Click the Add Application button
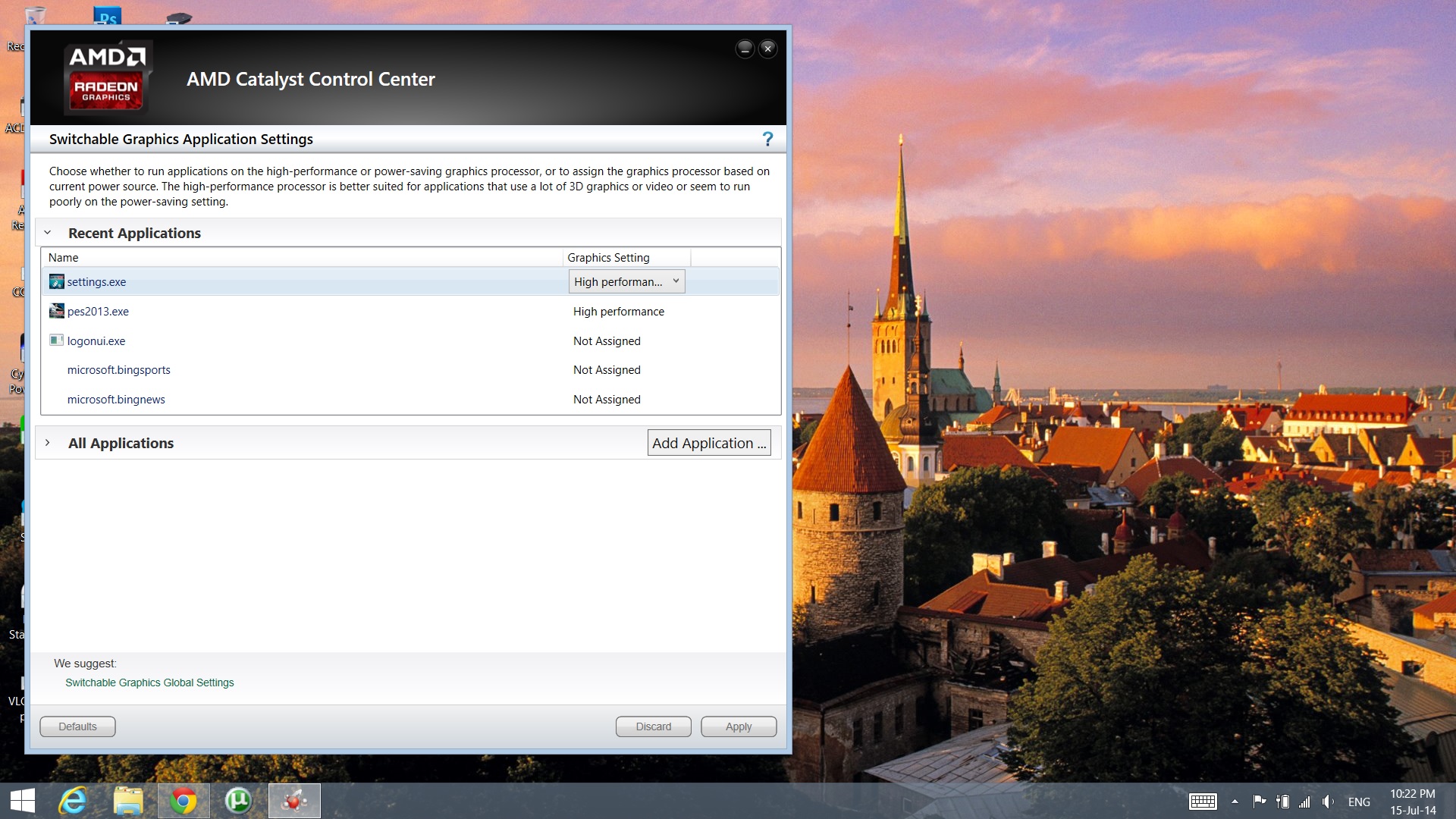Screen dimensions: 1456x819 point(708,443)
